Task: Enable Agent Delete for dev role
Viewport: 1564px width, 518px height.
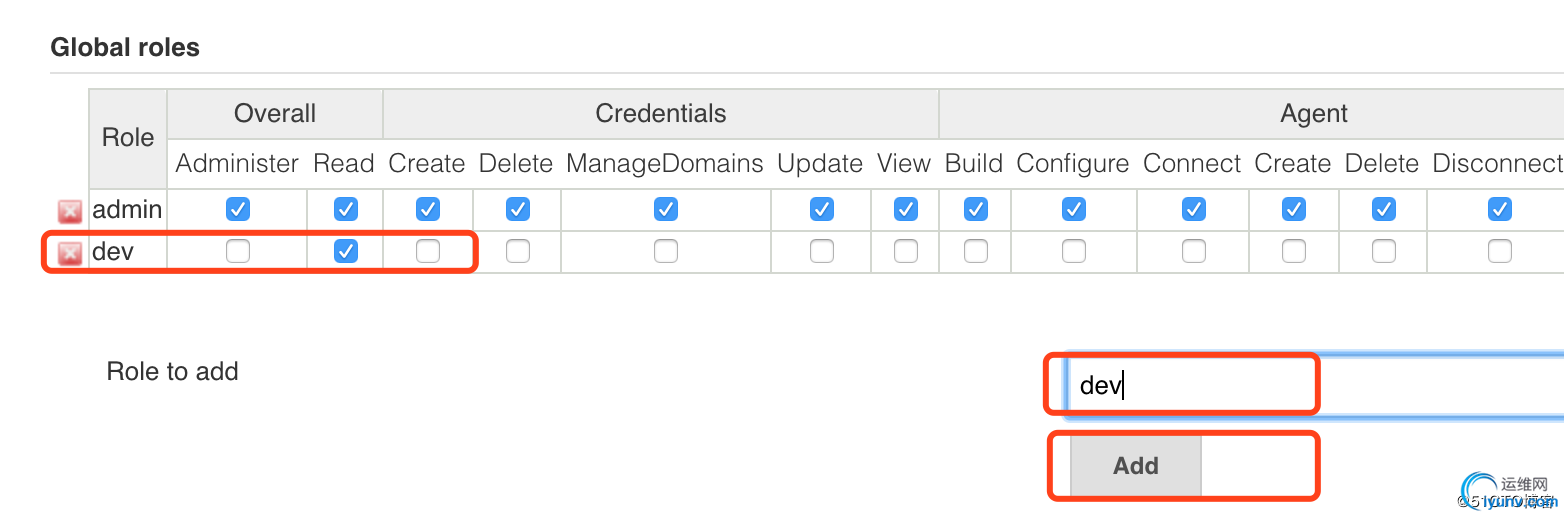Action: pos(1383,251)
